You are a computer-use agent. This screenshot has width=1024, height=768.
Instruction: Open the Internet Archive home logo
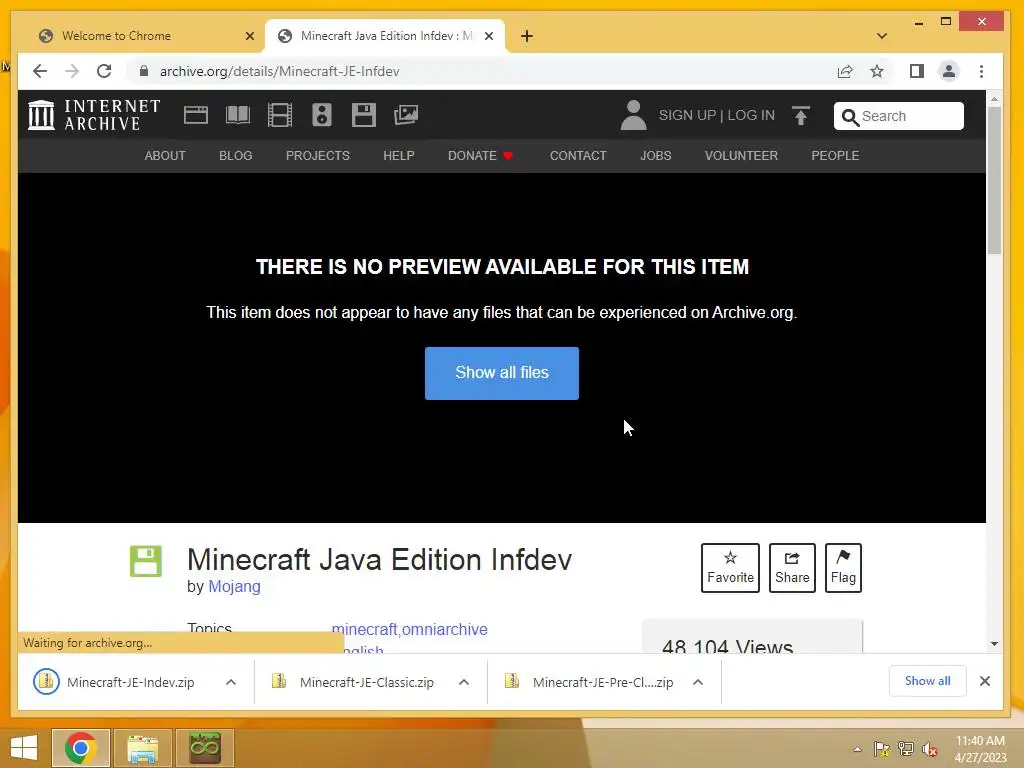point(94,115)
